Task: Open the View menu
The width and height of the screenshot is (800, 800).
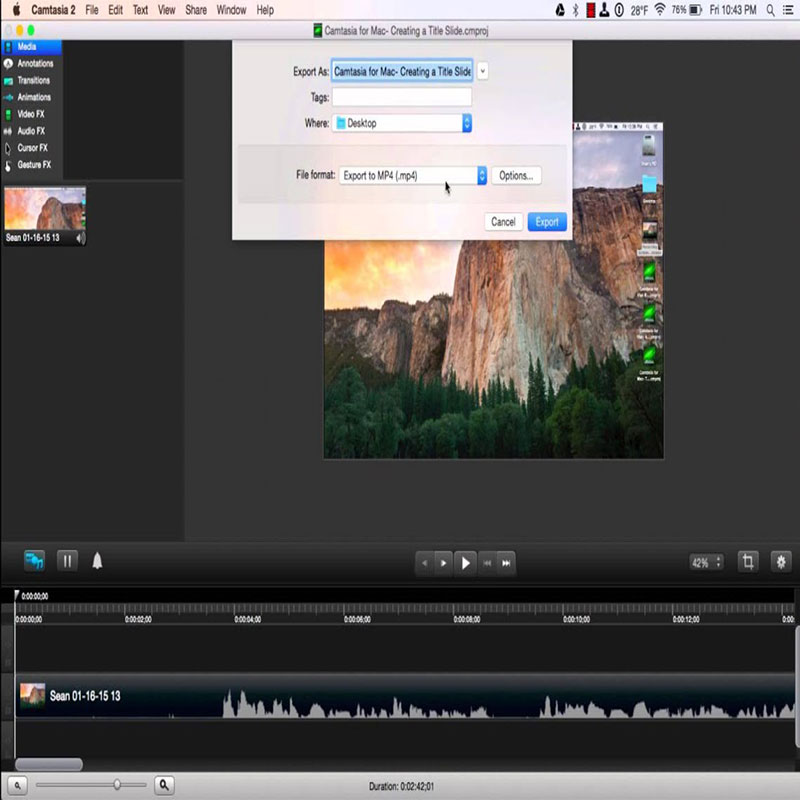Action: pyautogui.click(x=166, y=10)
